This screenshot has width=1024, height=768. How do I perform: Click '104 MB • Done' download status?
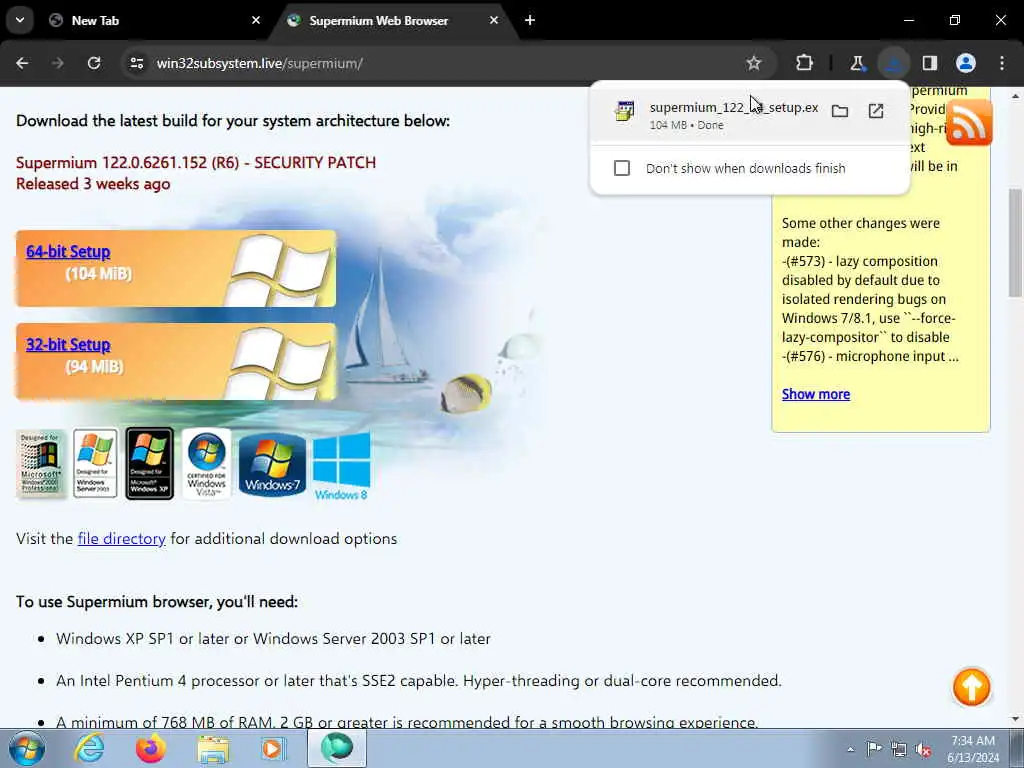point(686,125)
